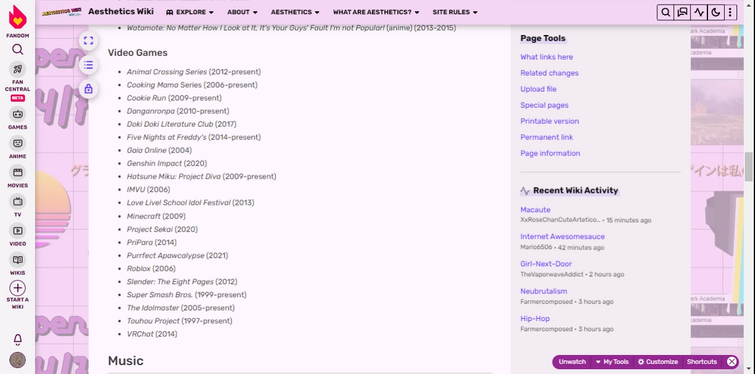Open the Fandom home logo

pos(17,18)
